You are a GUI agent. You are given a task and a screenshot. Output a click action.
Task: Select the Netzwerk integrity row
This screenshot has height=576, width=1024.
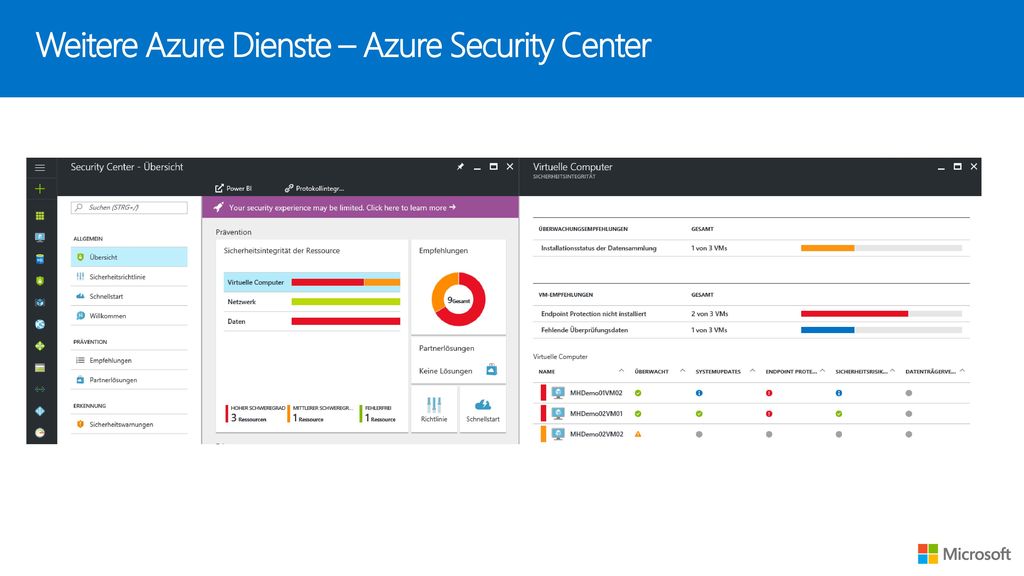pos(312,302)
